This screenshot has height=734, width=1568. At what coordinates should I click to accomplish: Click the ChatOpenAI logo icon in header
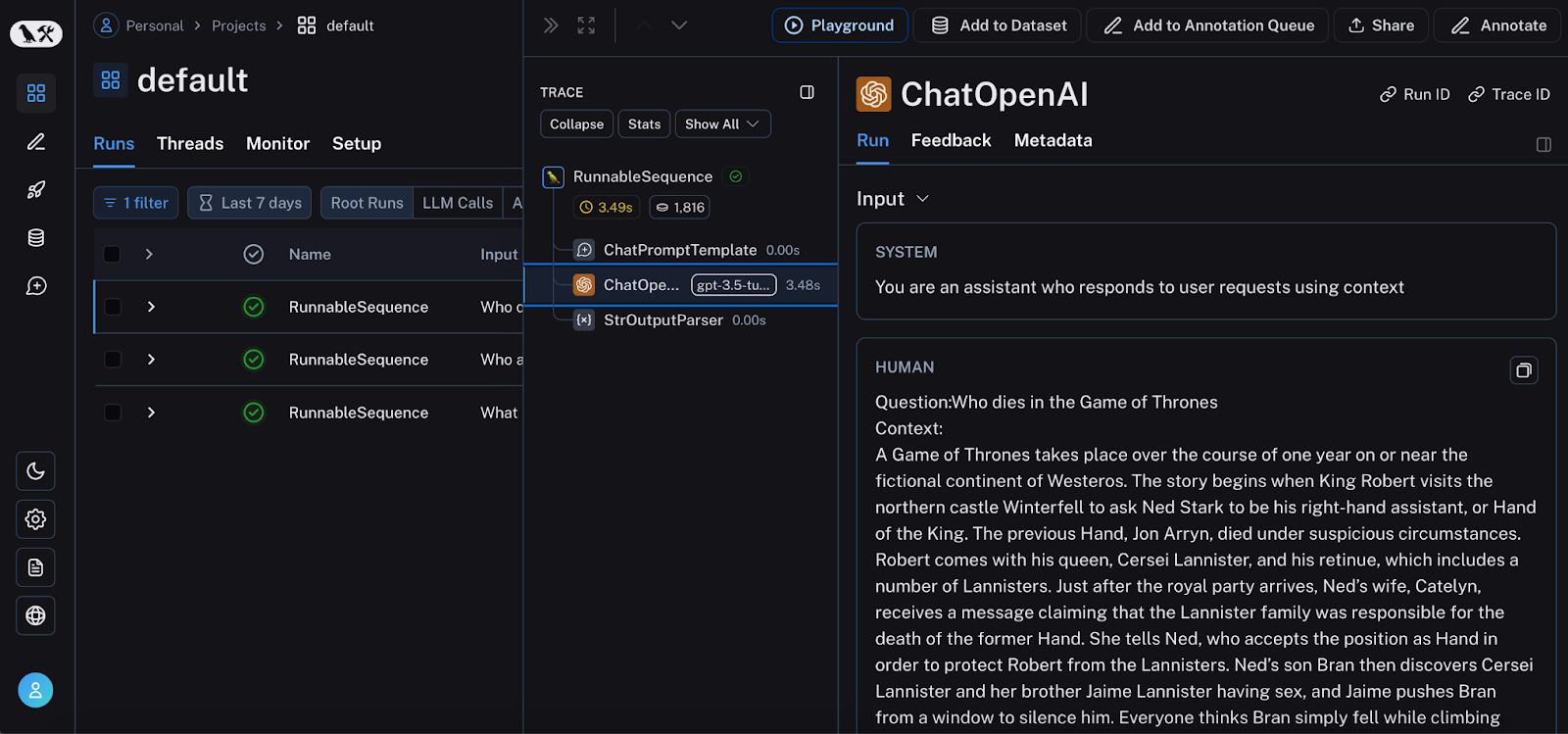click(874, 94)
